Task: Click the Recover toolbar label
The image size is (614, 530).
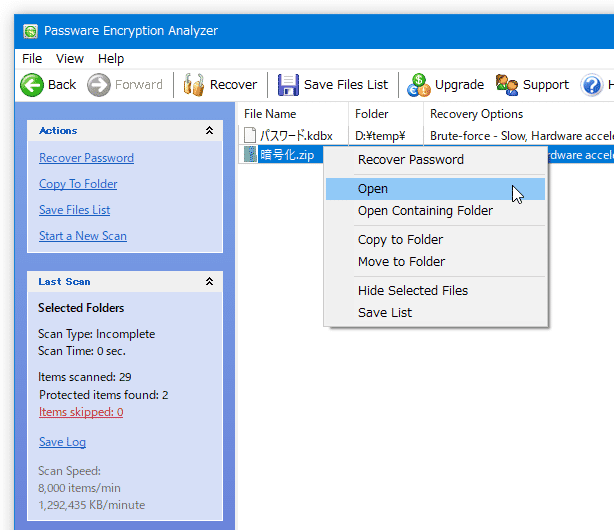Action: coord(233,85)
